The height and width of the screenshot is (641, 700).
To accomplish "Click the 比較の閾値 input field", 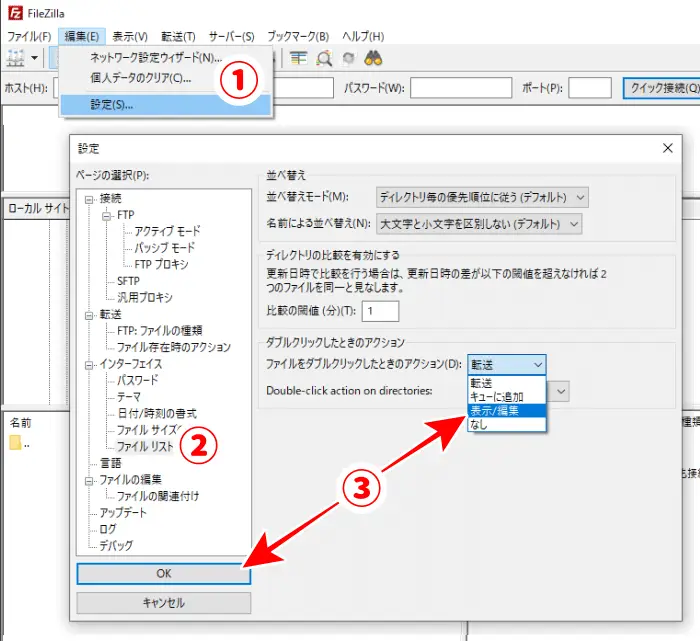I will coord(380,311).
